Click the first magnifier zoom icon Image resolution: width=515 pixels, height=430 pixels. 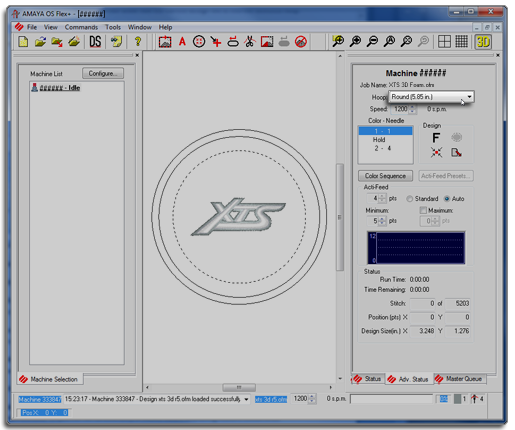338,41
